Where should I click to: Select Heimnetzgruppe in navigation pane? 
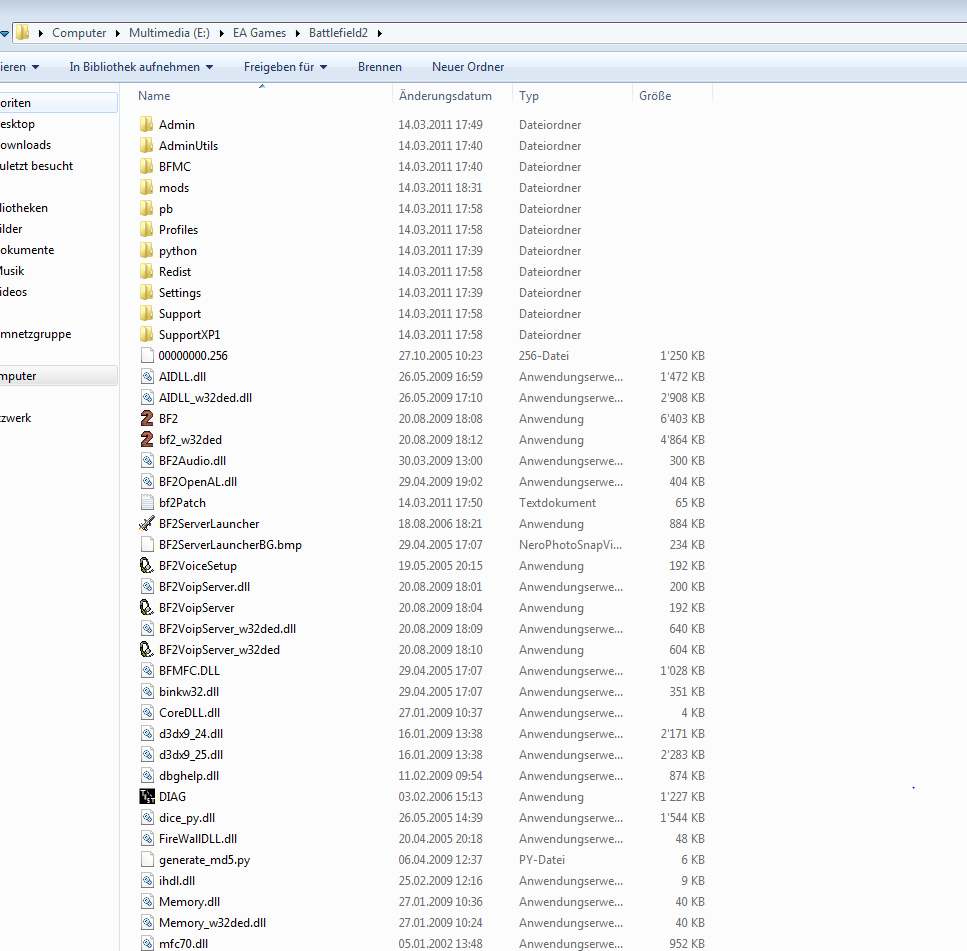coord(36,334)
